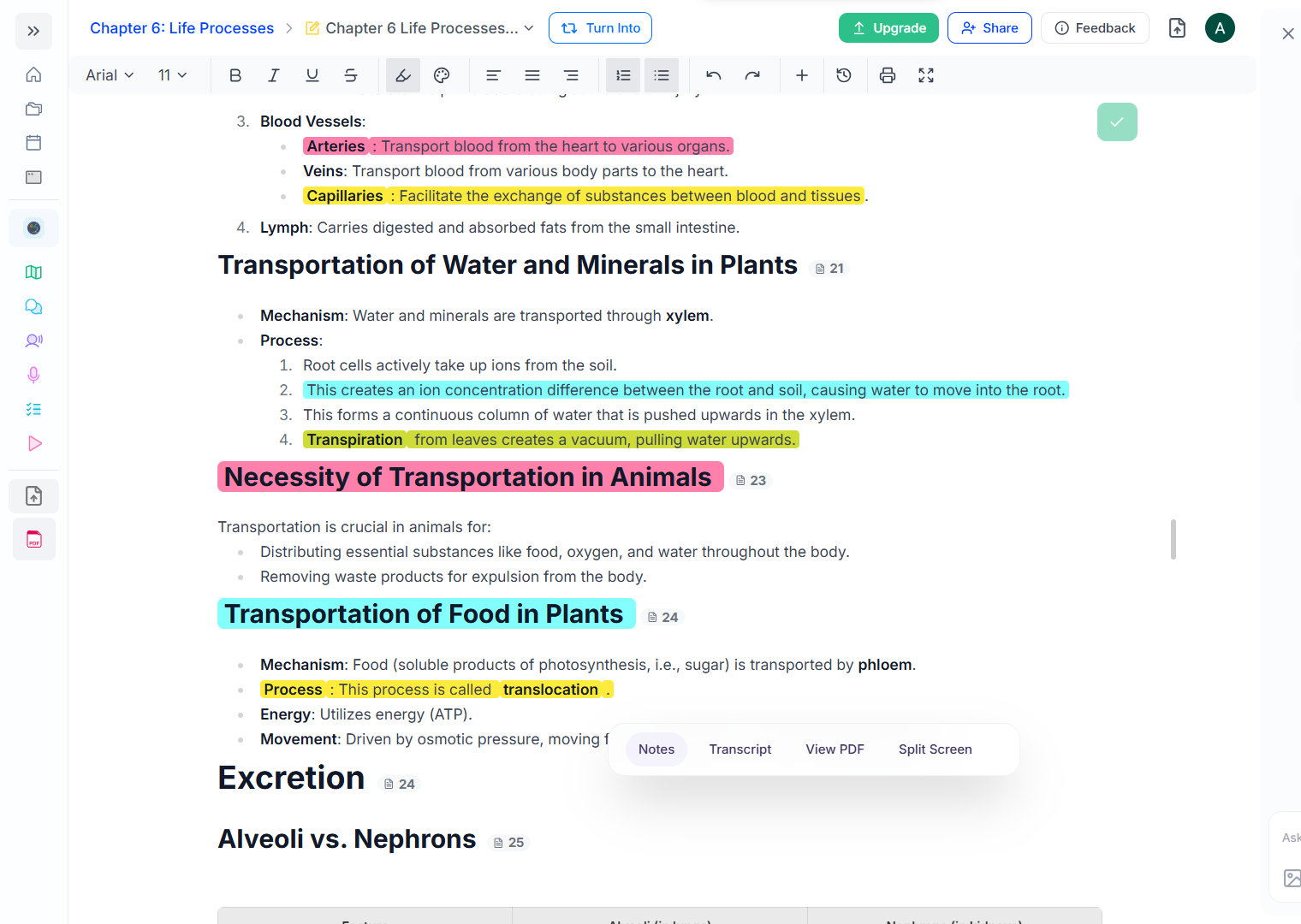Image resolution: width=1301 pixels, height=924 pixels.
Task: Click the plus insert icon in toolbar
Action: 802,75
